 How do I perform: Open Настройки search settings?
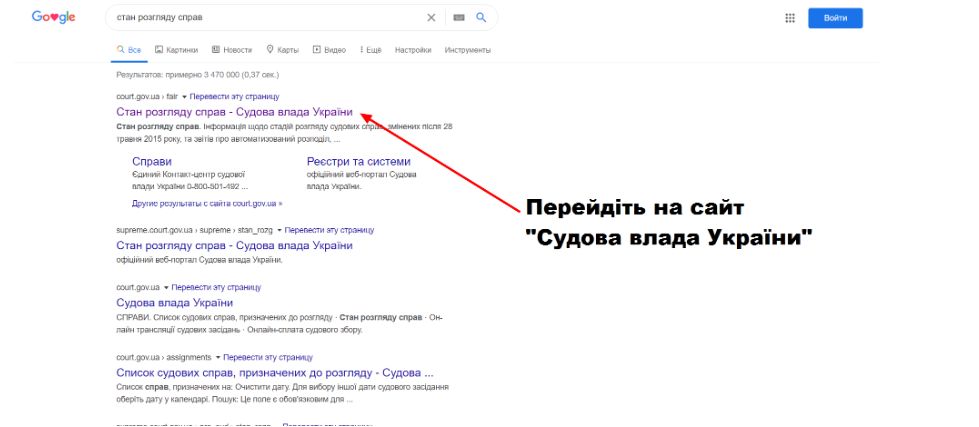pos(413,49)
